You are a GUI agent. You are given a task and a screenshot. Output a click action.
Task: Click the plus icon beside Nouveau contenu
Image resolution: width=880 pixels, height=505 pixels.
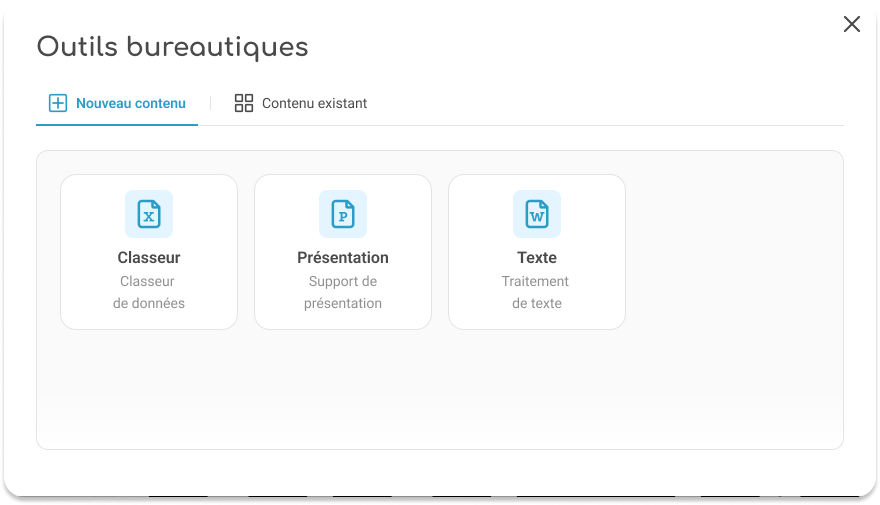point(58,103)
